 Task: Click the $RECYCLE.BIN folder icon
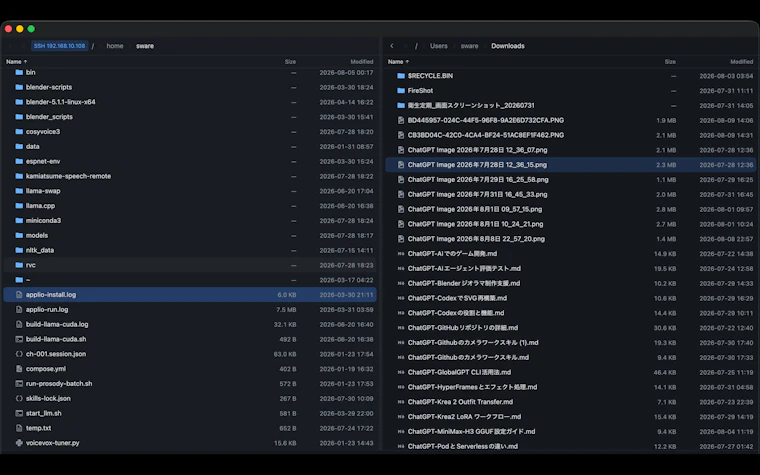[401, 76]
